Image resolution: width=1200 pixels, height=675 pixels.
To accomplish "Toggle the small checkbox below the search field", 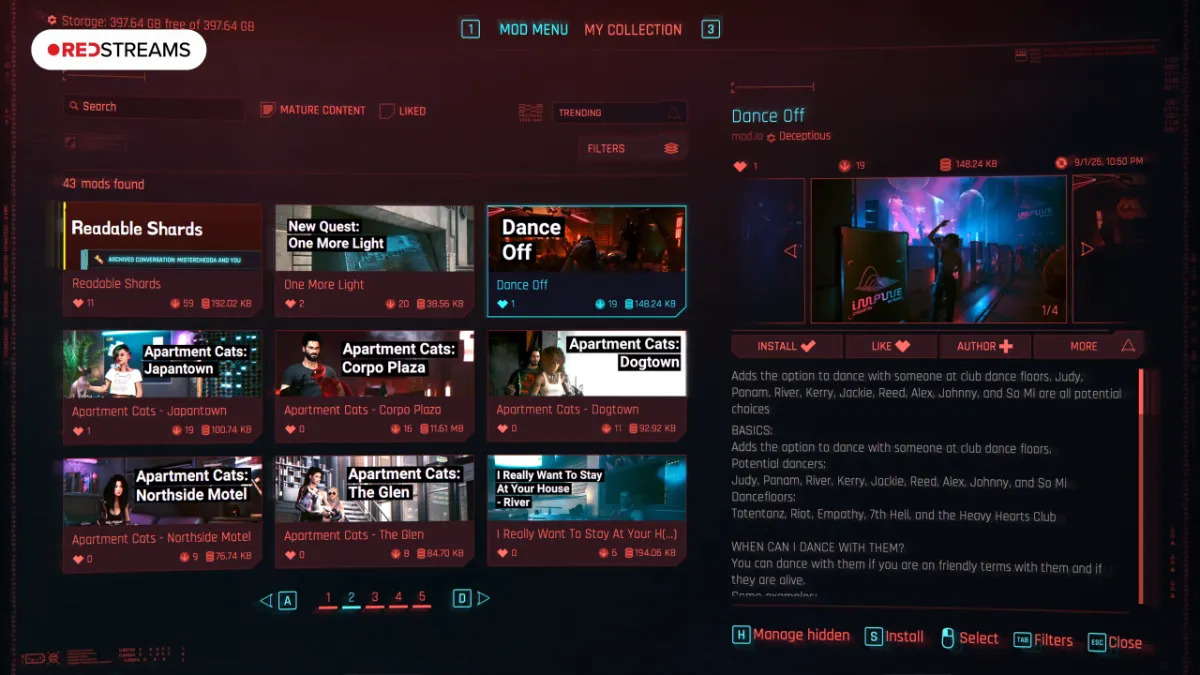I will [70, 143].
